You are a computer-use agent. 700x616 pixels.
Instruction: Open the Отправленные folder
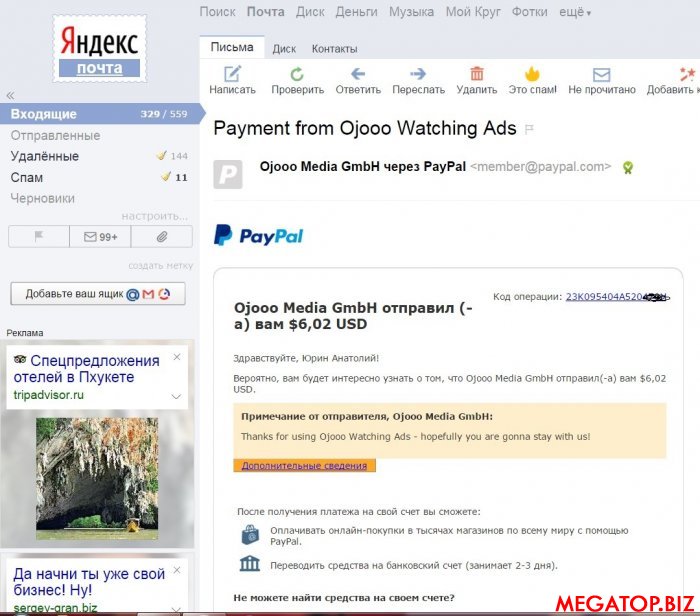(55, 135)
